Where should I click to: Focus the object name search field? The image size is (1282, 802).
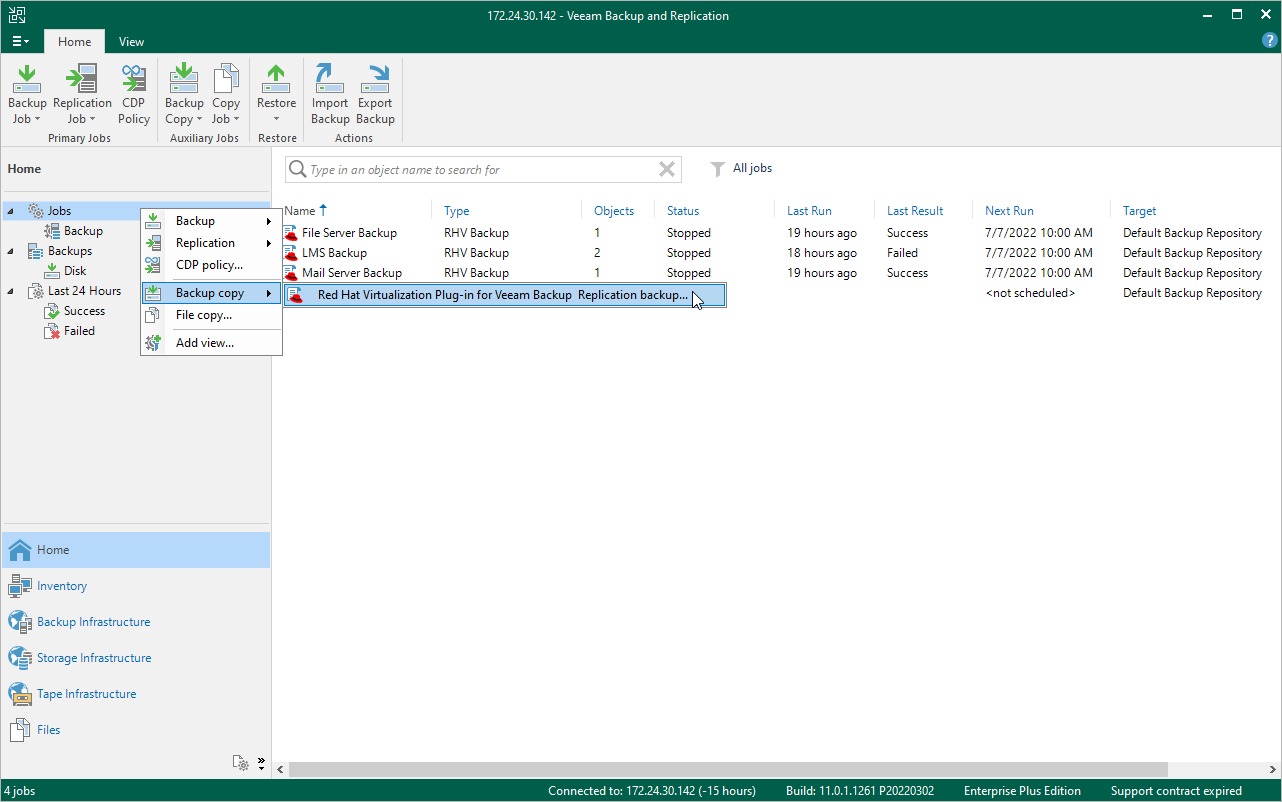coord(482,170)
